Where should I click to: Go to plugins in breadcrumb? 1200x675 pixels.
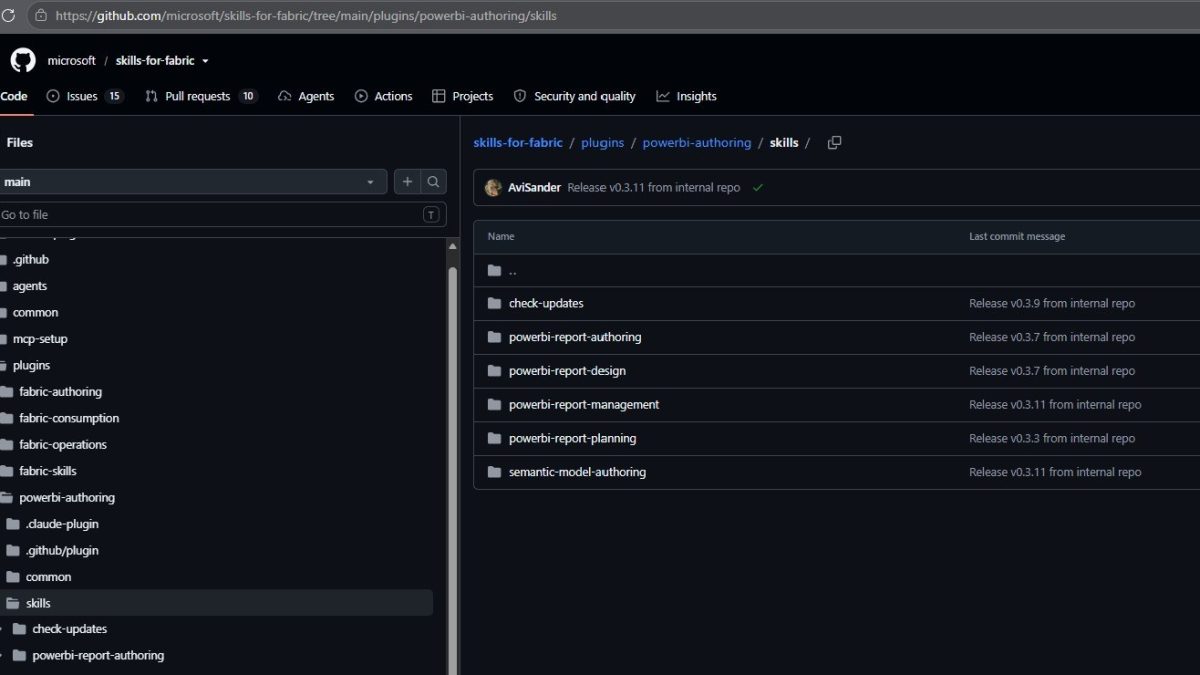coord(602,143)
